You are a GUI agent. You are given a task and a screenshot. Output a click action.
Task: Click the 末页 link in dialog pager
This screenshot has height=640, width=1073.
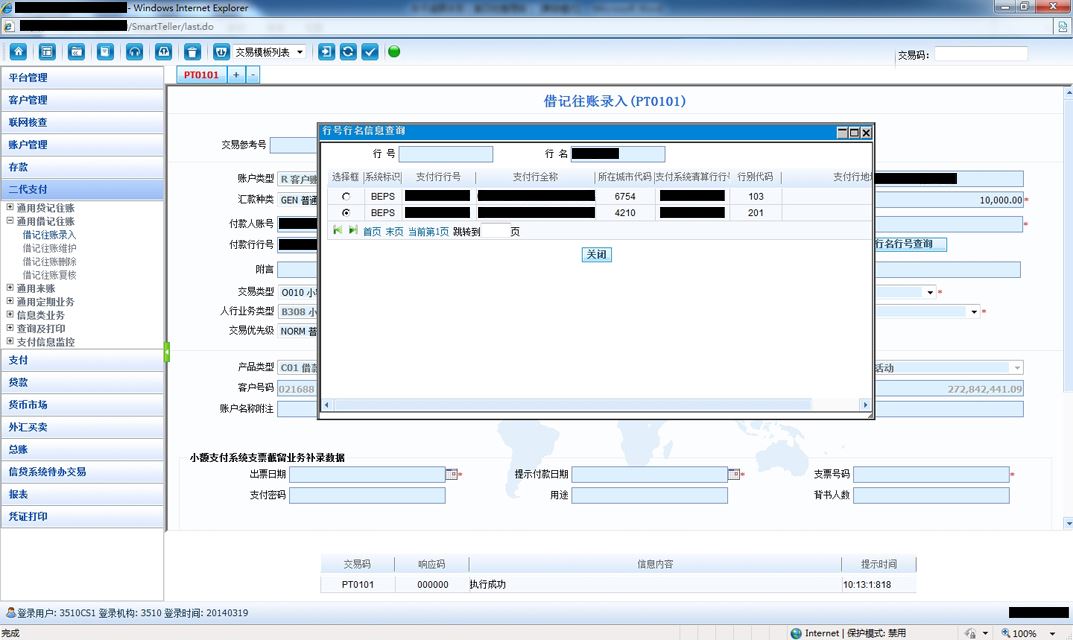pos(394,232)
